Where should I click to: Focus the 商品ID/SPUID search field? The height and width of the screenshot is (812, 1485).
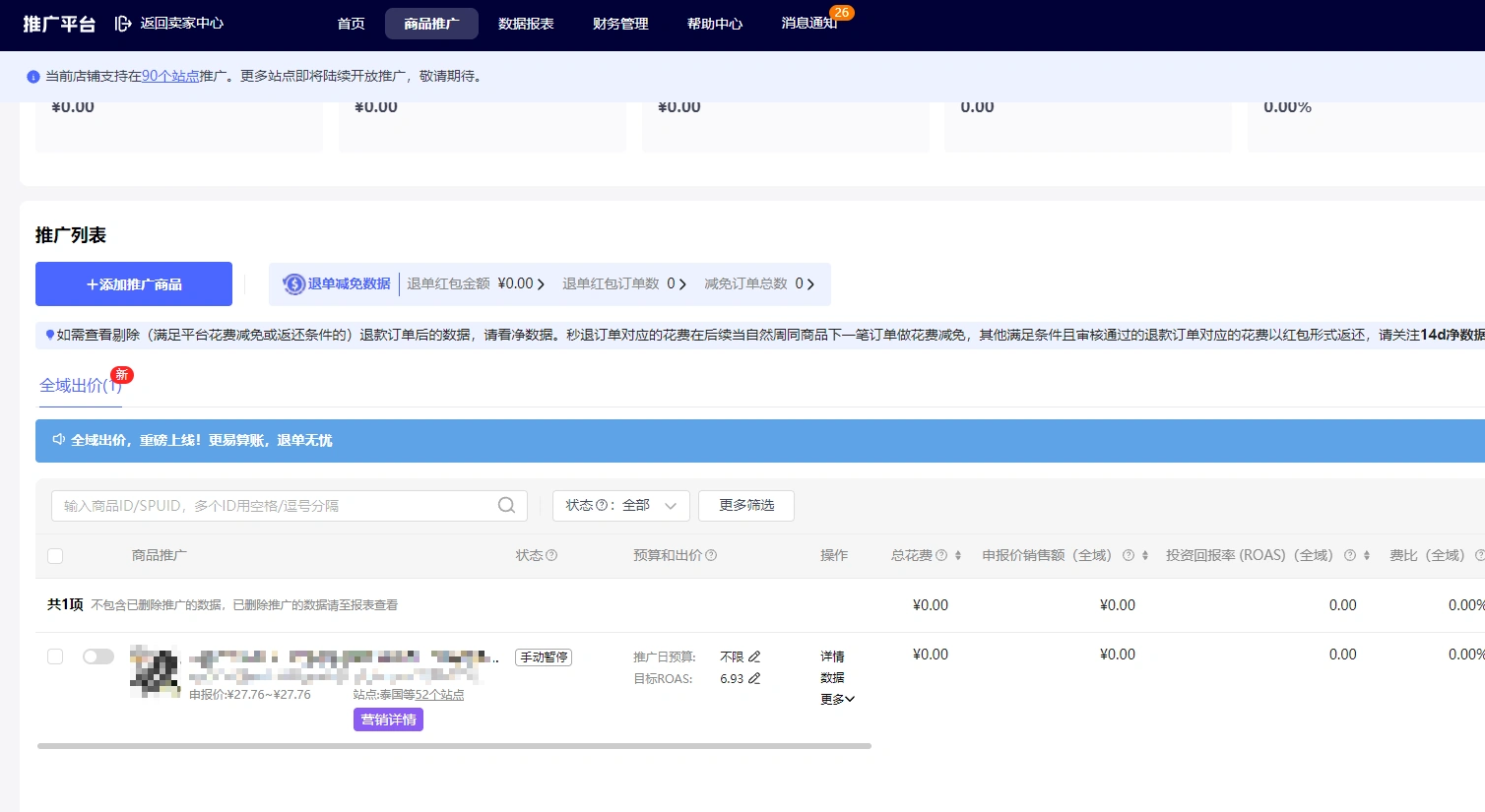click(290, 506)
